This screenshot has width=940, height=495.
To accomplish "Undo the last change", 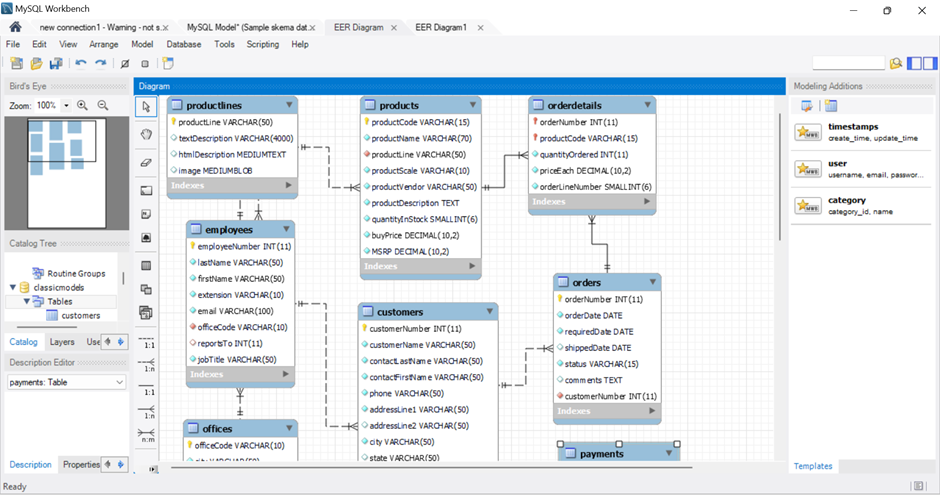I will click(81, 64).
